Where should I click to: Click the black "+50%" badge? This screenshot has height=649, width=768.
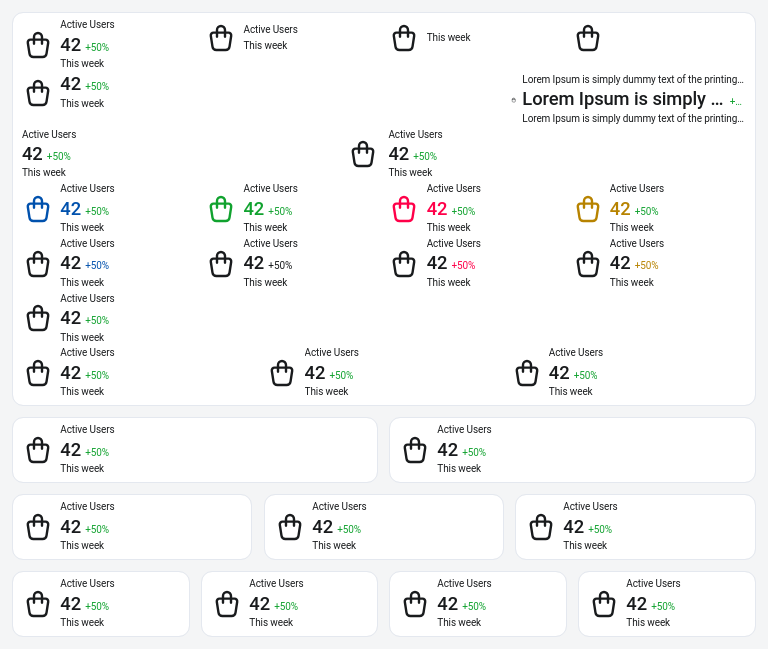pyautogui.click(x=280, y=266)
